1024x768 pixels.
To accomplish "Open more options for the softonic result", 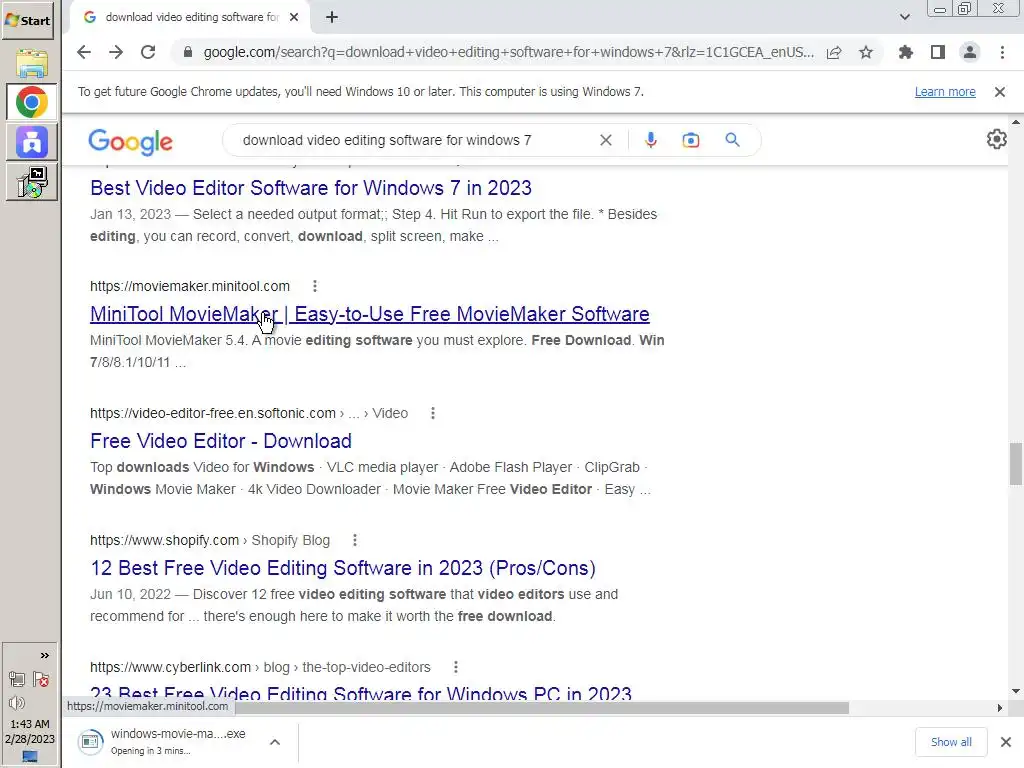I will tap(432, 413).
